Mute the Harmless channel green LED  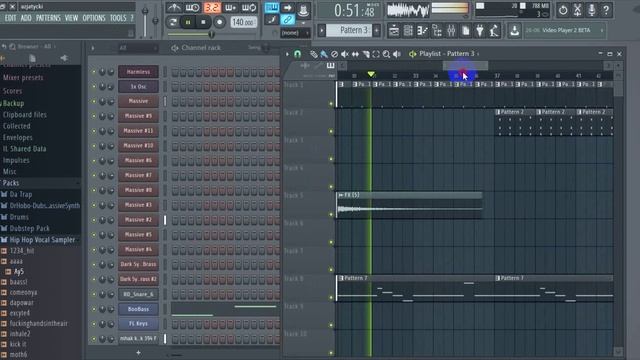tap(94, 72)
